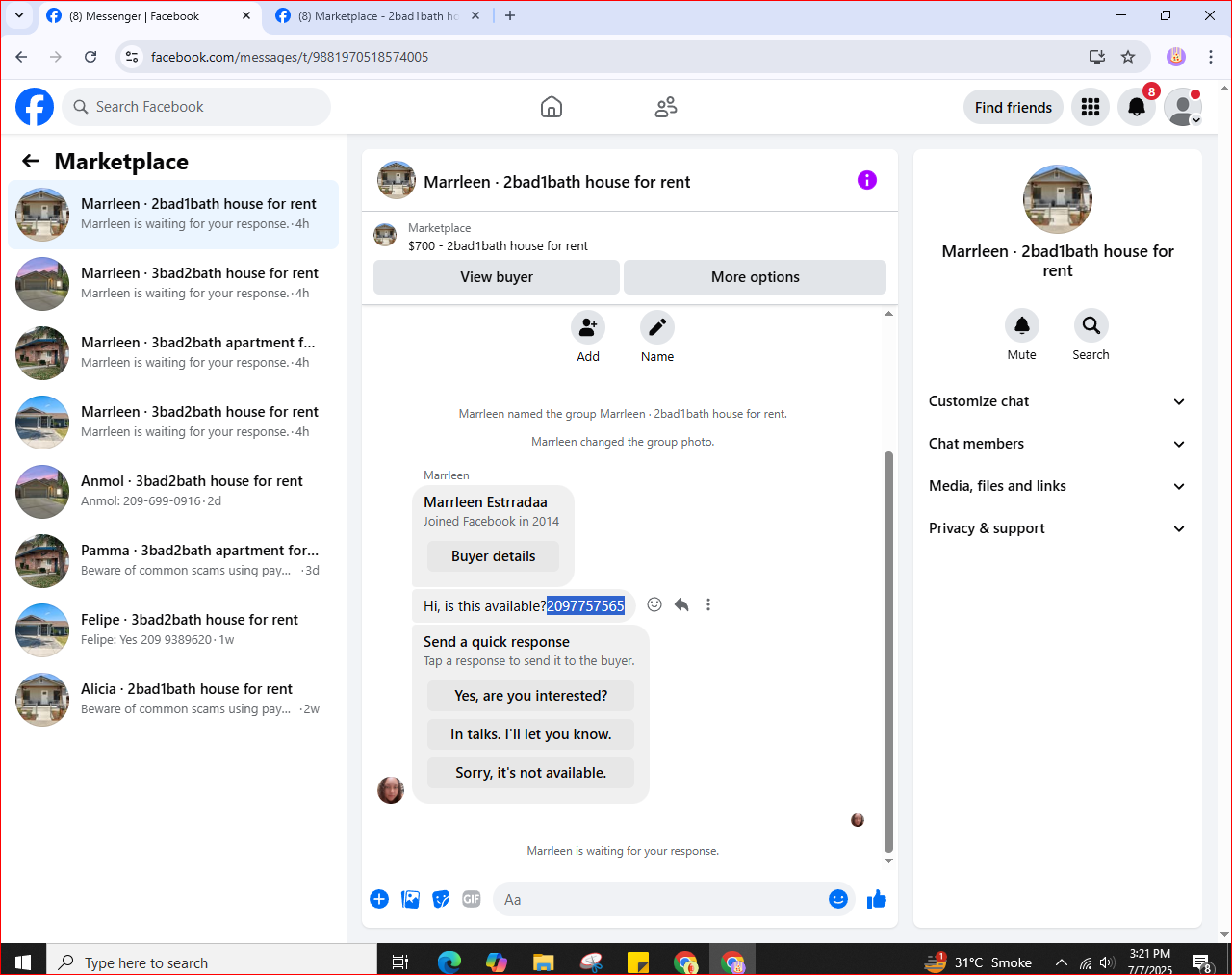
Task: Open Anmol 3bad2bath house chat
Action: [173, 492]
